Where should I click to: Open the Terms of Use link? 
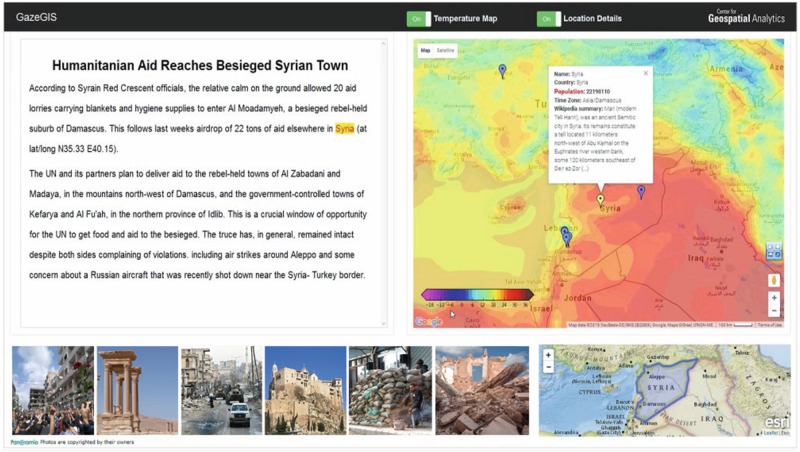pyautogui.click(x=770, y=324)
